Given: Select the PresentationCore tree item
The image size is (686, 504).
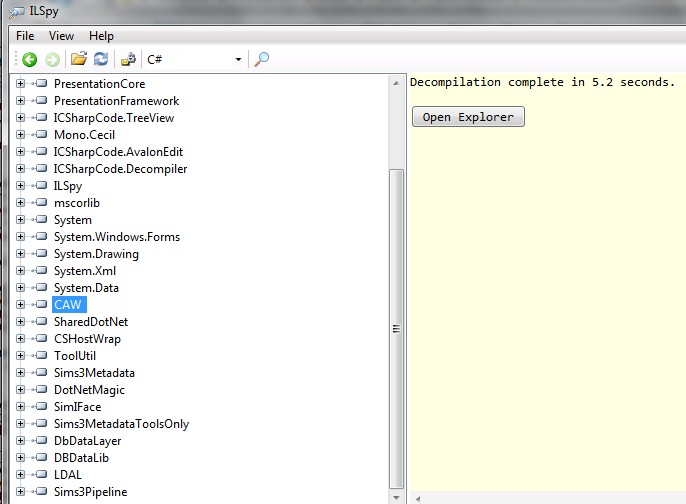Looking at the screenshot, I should tap(99, 84).
